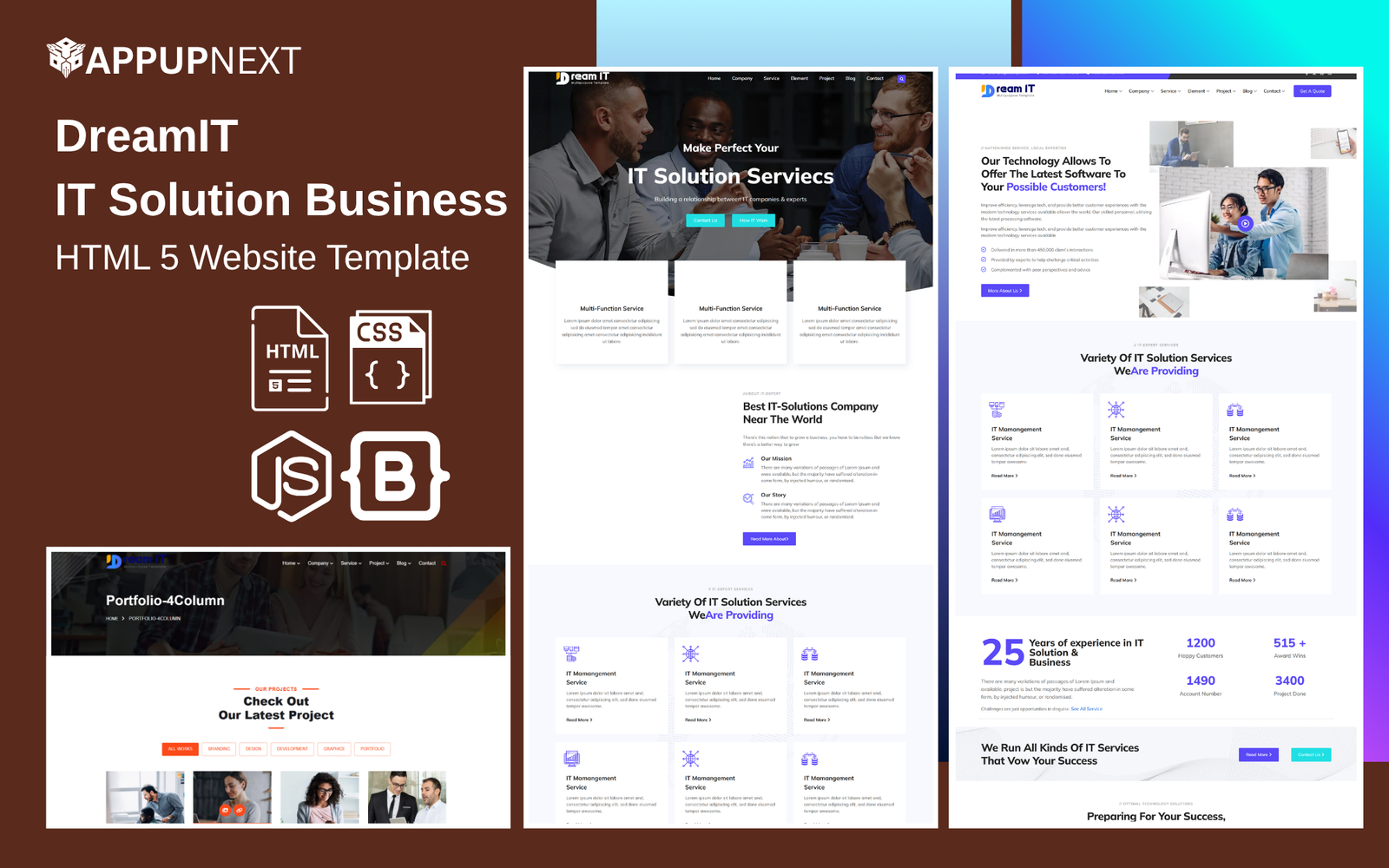Click the Get A Quote button
Viewport: 1389px width, 868px height.
(1312, 91)
